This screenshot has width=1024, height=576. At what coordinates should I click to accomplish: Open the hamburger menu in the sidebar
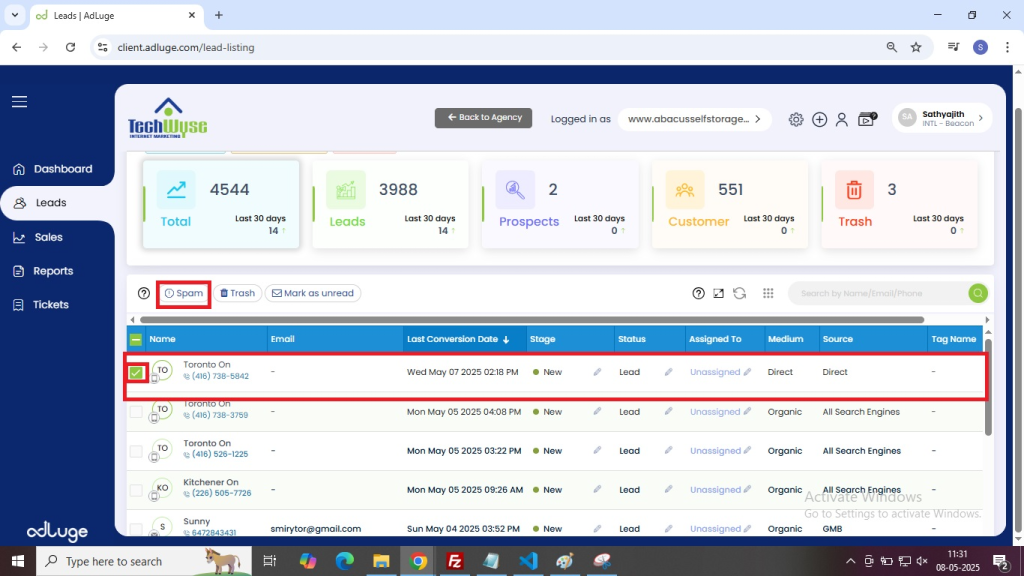pyautogui.click(x=20, y=102)
